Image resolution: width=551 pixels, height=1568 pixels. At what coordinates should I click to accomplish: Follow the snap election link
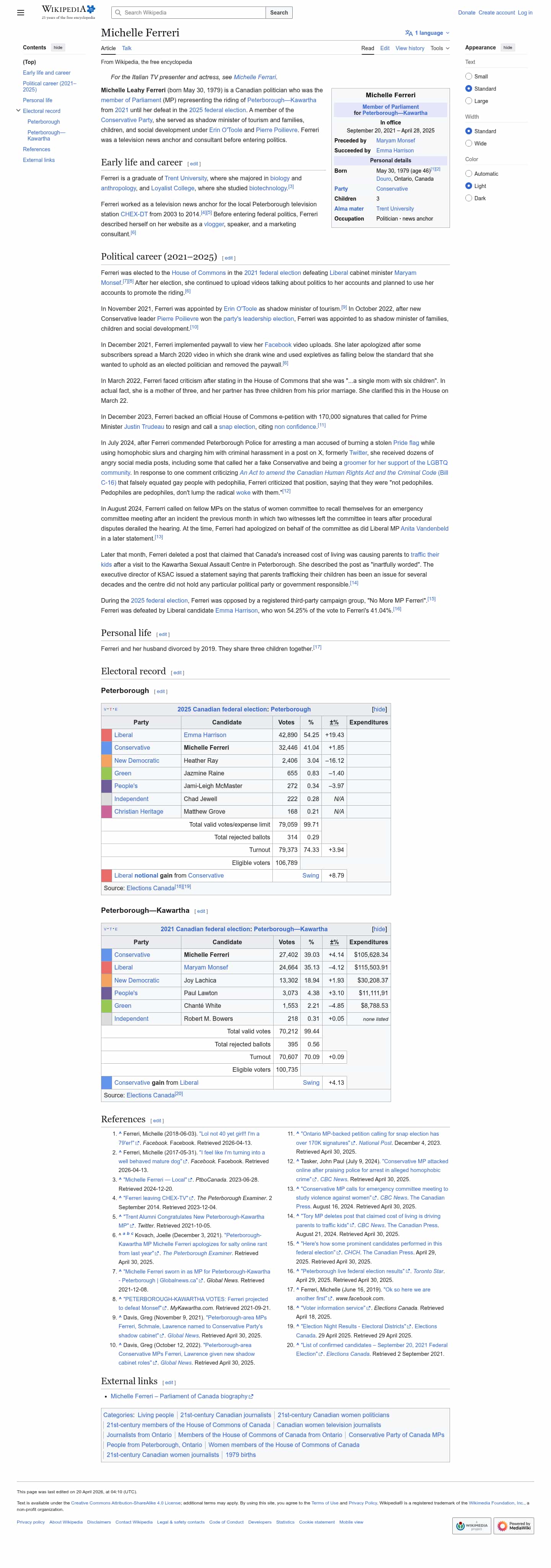click(237, 427)
